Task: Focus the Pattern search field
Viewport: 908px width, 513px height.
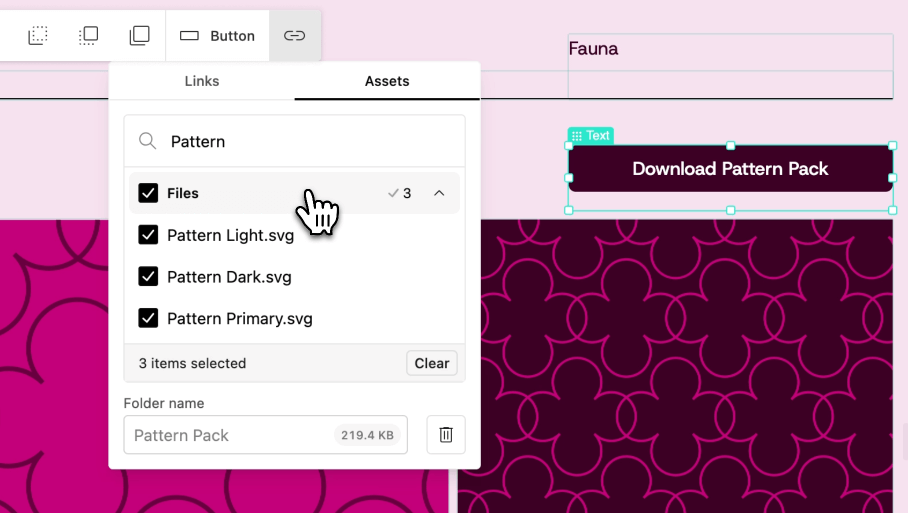Action: (310, 141)
